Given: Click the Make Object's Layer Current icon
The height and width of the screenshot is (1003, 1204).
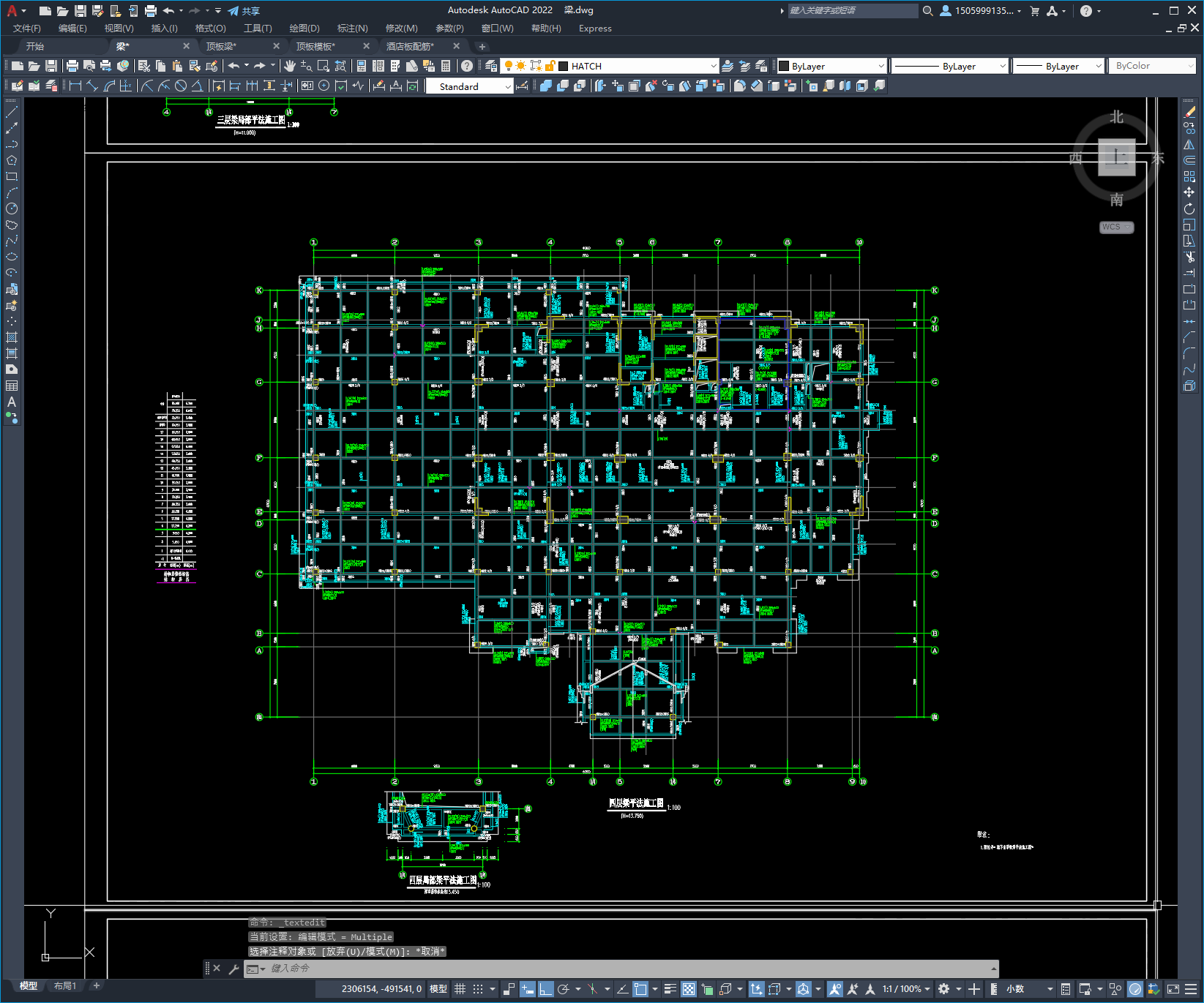Looking at the screenshot, I should click(728, 66).
